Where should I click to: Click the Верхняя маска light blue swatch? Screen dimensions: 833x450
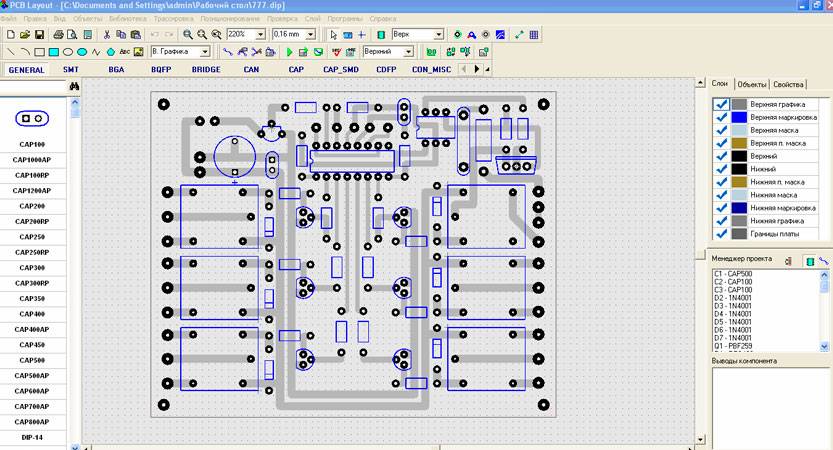tap(739, 130)
